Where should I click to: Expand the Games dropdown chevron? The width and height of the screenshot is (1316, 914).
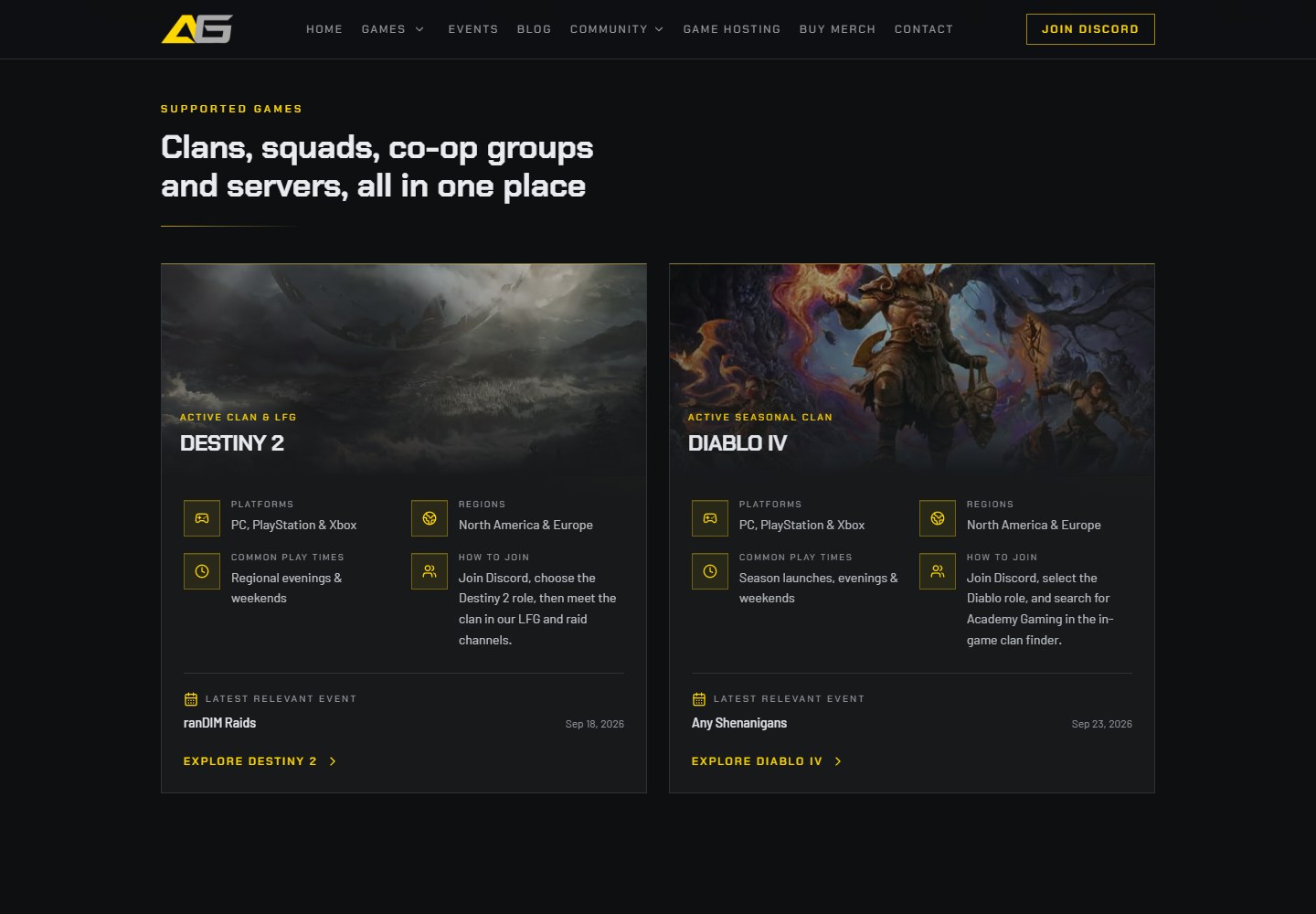coord(419,29)
